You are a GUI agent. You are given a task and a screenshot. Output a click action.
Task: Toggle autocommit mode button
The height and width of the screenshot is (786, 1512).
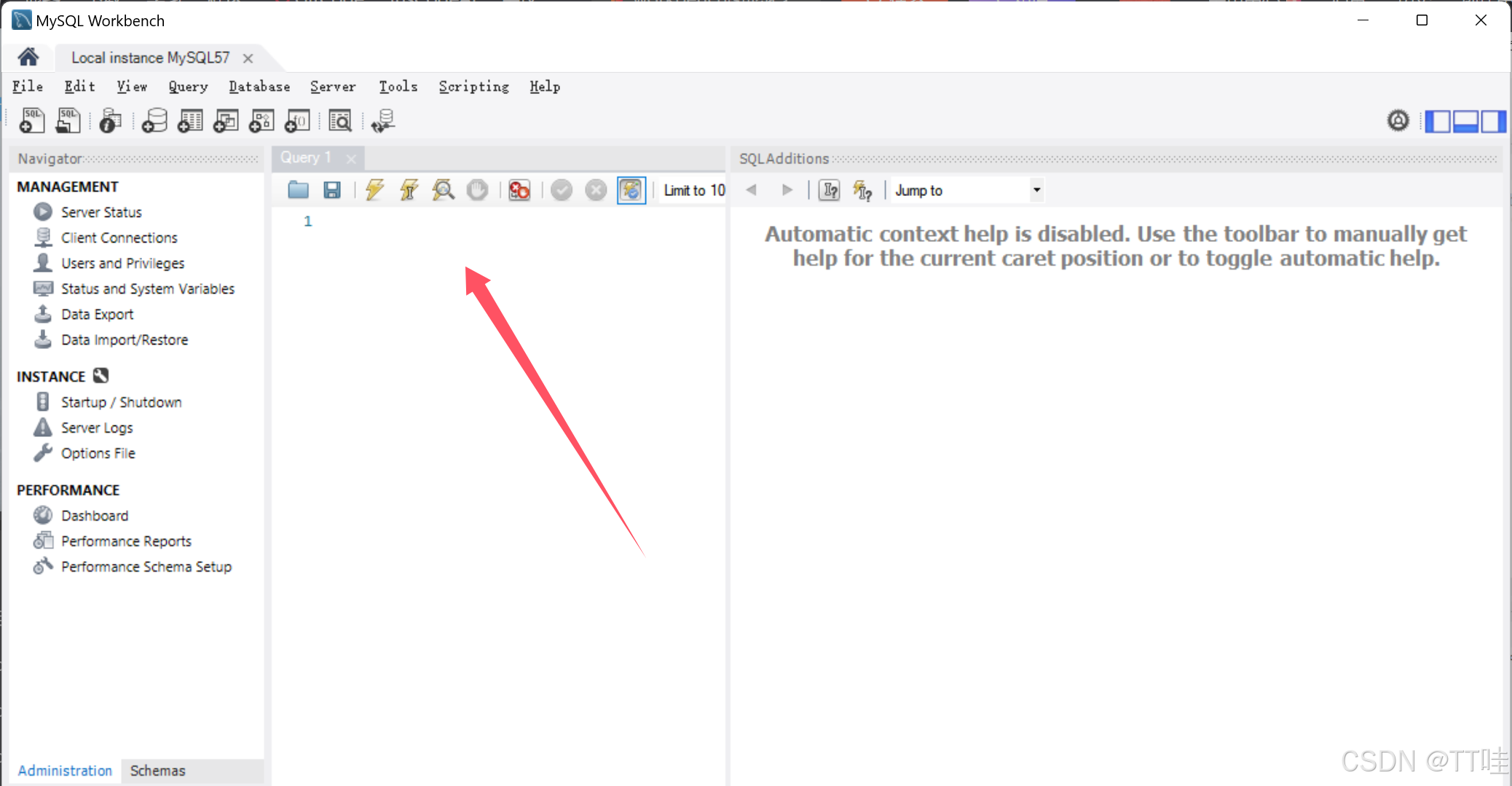631,190
